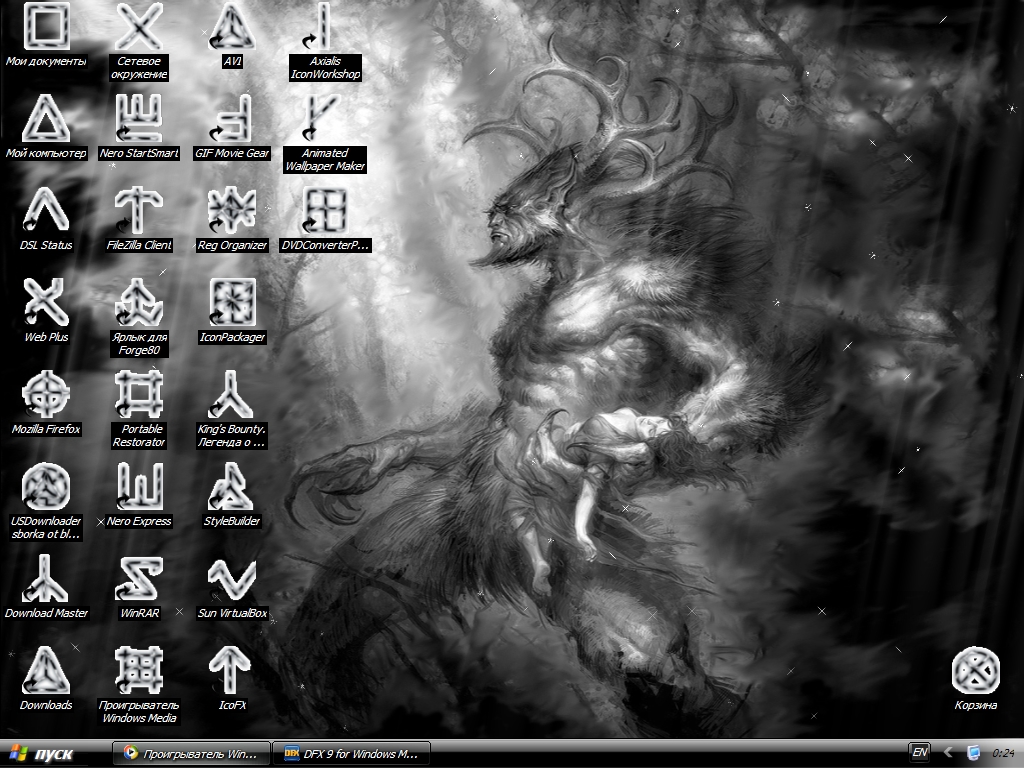Open the пуск Start menu
The width and height of the screenshot is (1024, 768).
[x=42, y=754]
